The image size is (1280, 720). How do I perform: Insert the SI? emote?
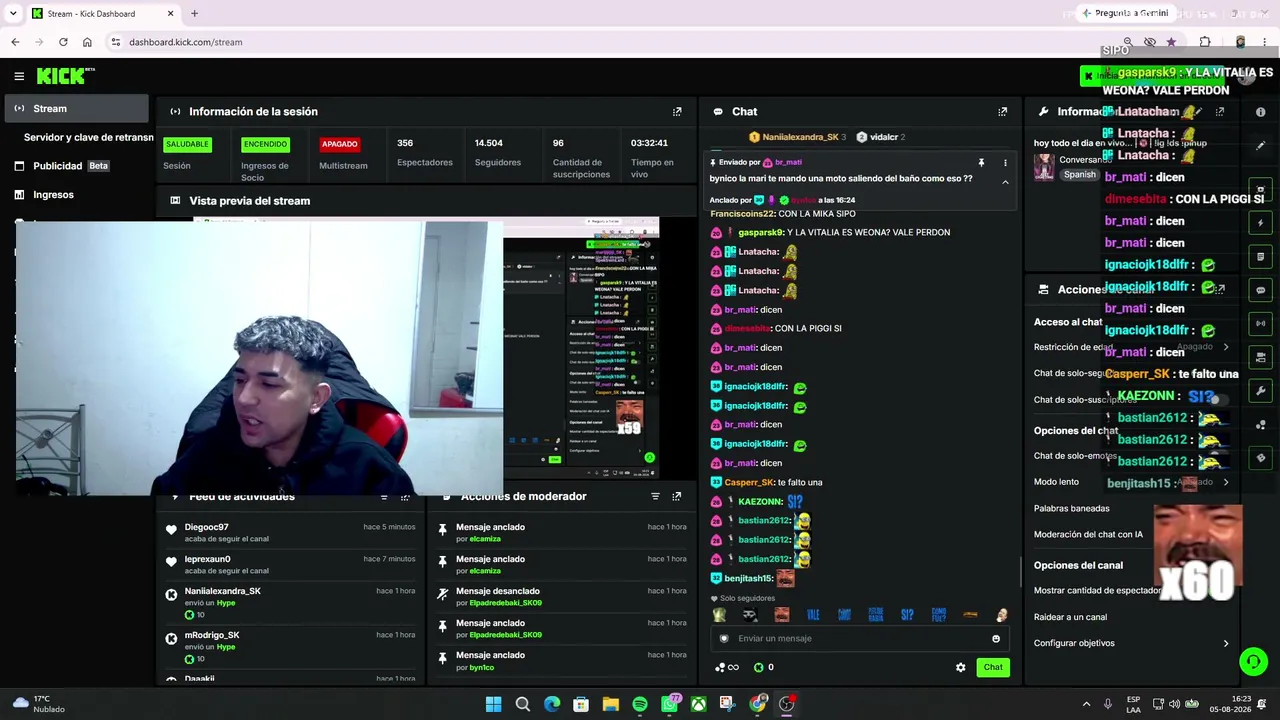[x=907, y=615]
